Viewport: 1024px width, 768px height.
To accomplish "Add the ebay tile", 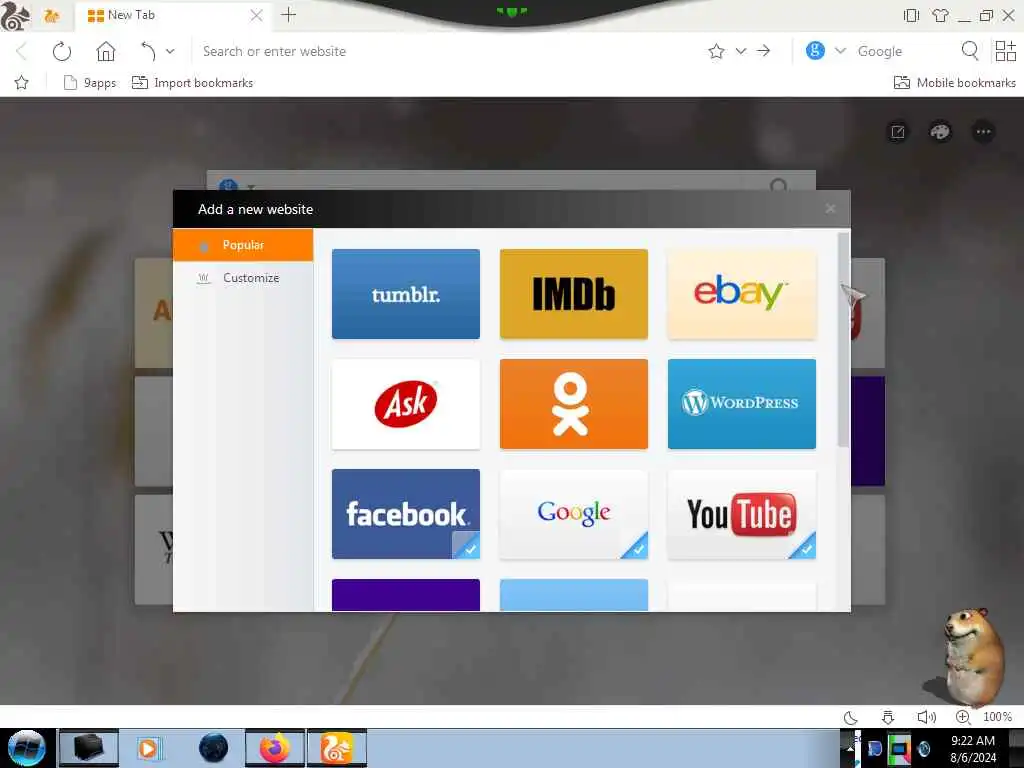I will (x=742, y=294).
